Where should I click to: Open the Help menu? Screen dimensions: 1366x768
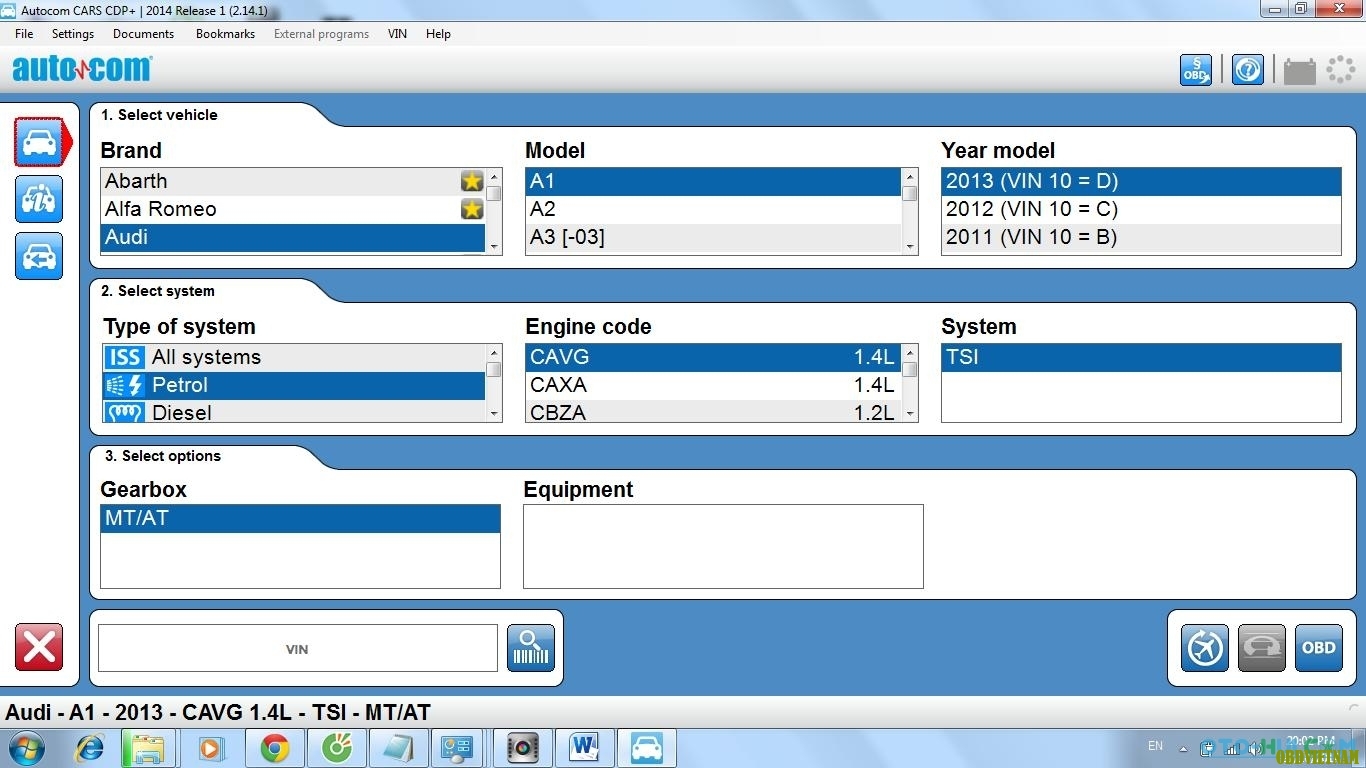[x=438, y=33]
